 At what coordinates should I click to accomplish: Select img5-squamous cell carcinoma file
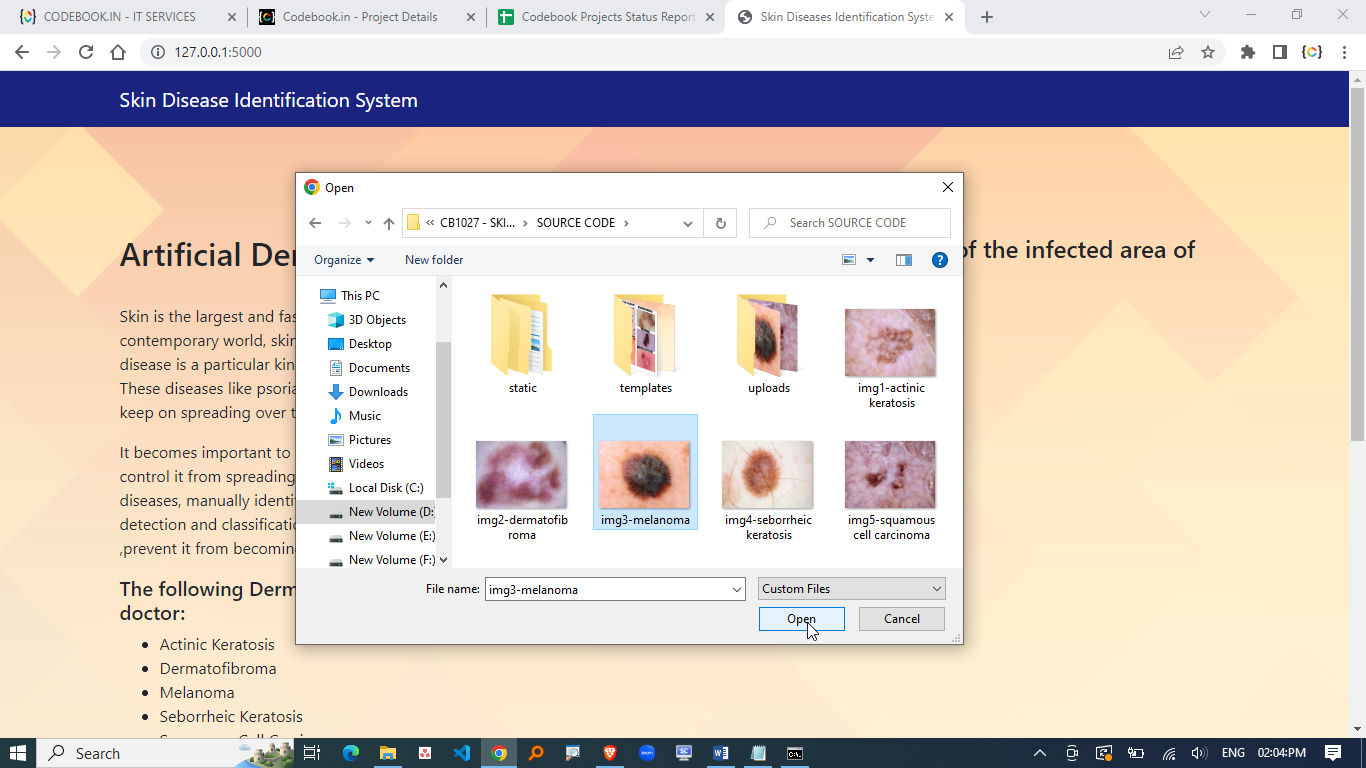click(x=891, y=489)
